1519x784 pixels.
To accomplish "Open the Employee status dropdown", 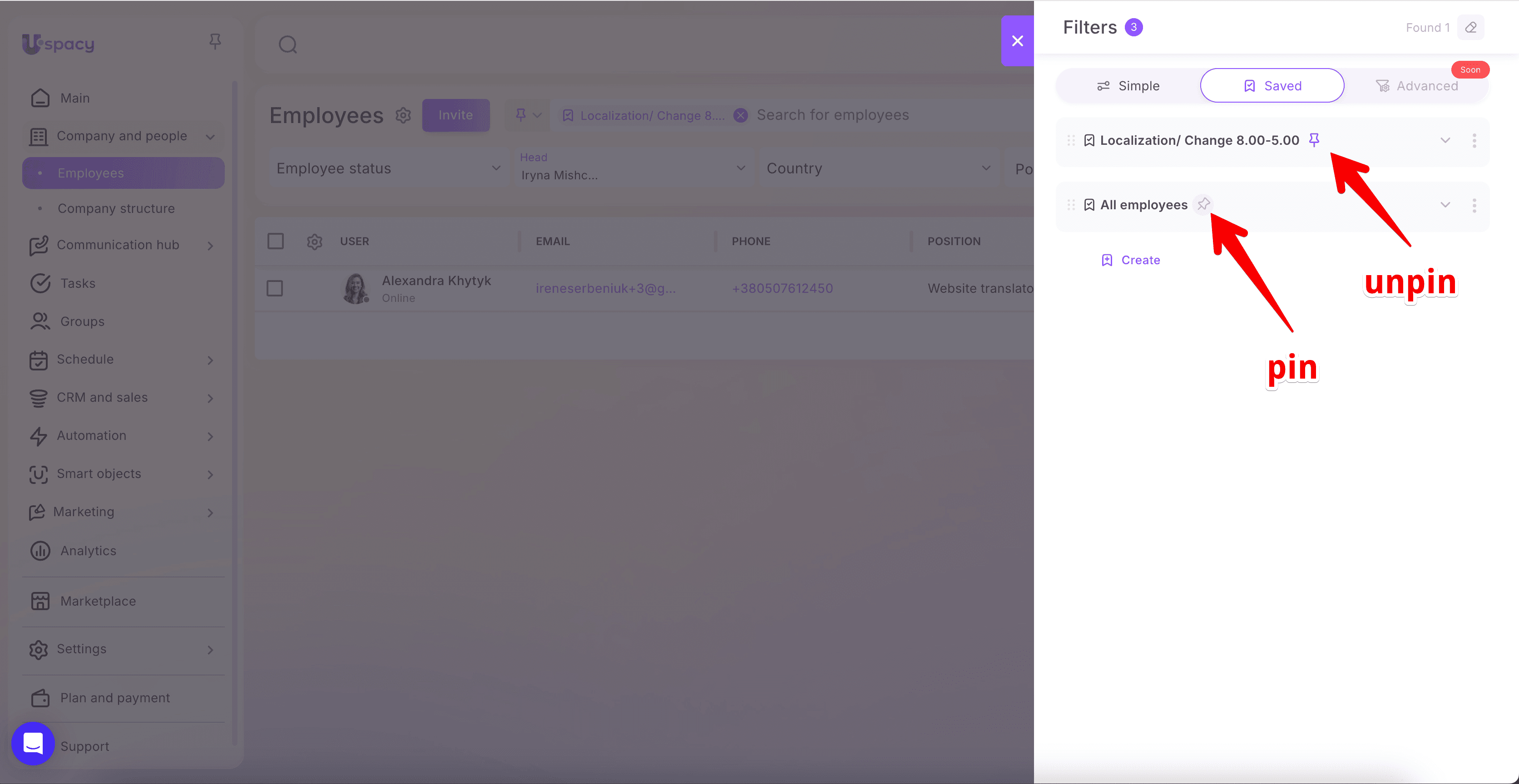I will point(389,168).
